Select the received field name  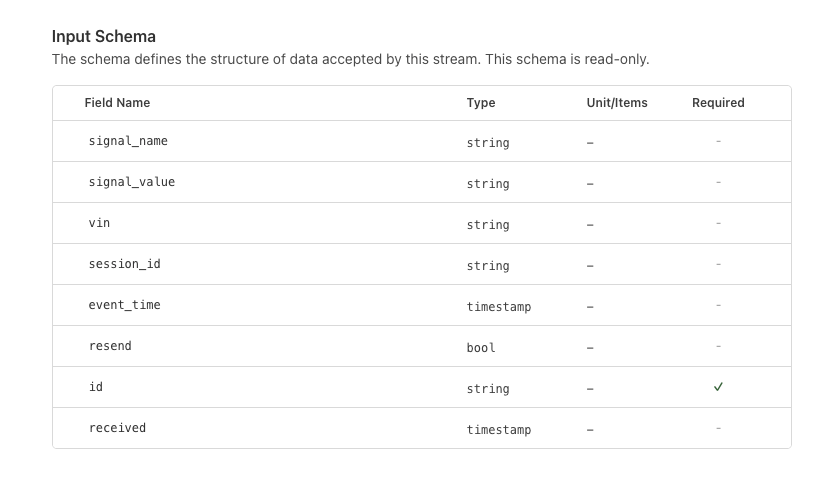pyautogui.click(x=117, y=428)
